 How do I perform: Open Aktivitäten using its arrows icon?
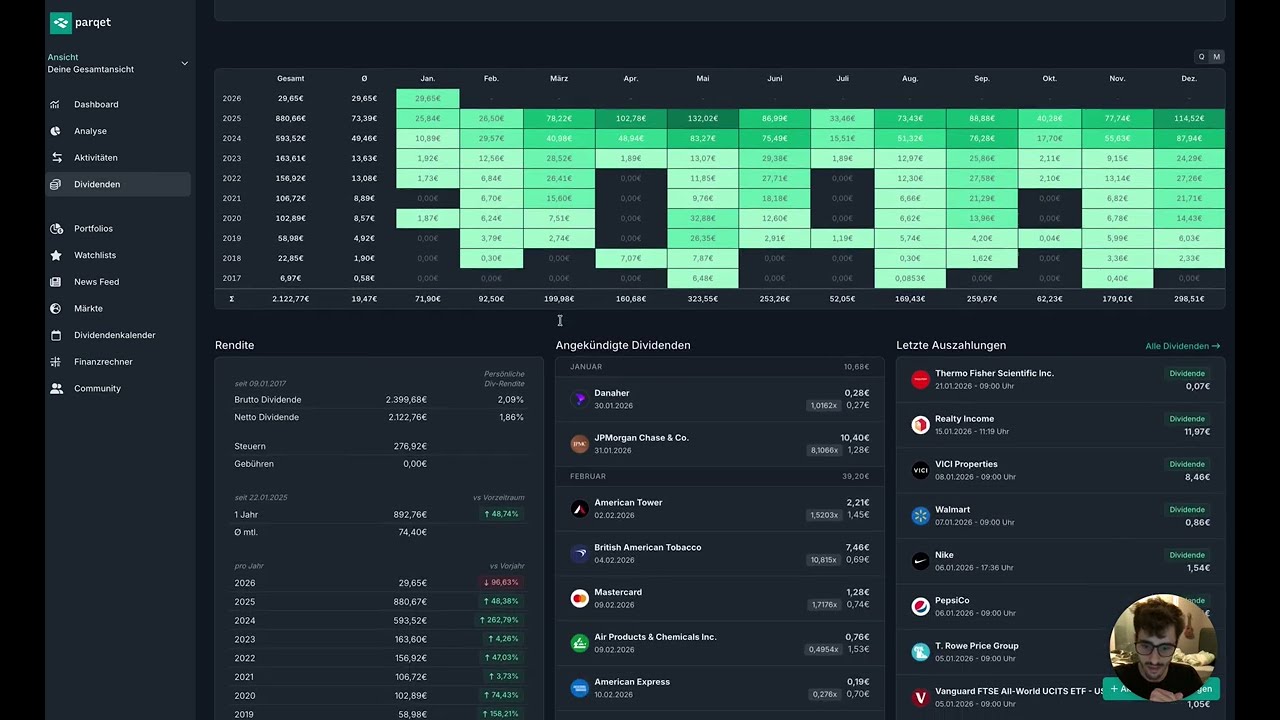pyautogui.click(x=56, y=158)
